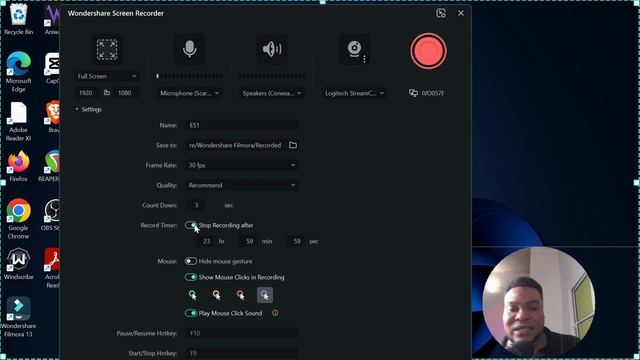Viewport: 640px width, 360px height.
Task: Click the webcam camera icon
Action: (354, 49)
